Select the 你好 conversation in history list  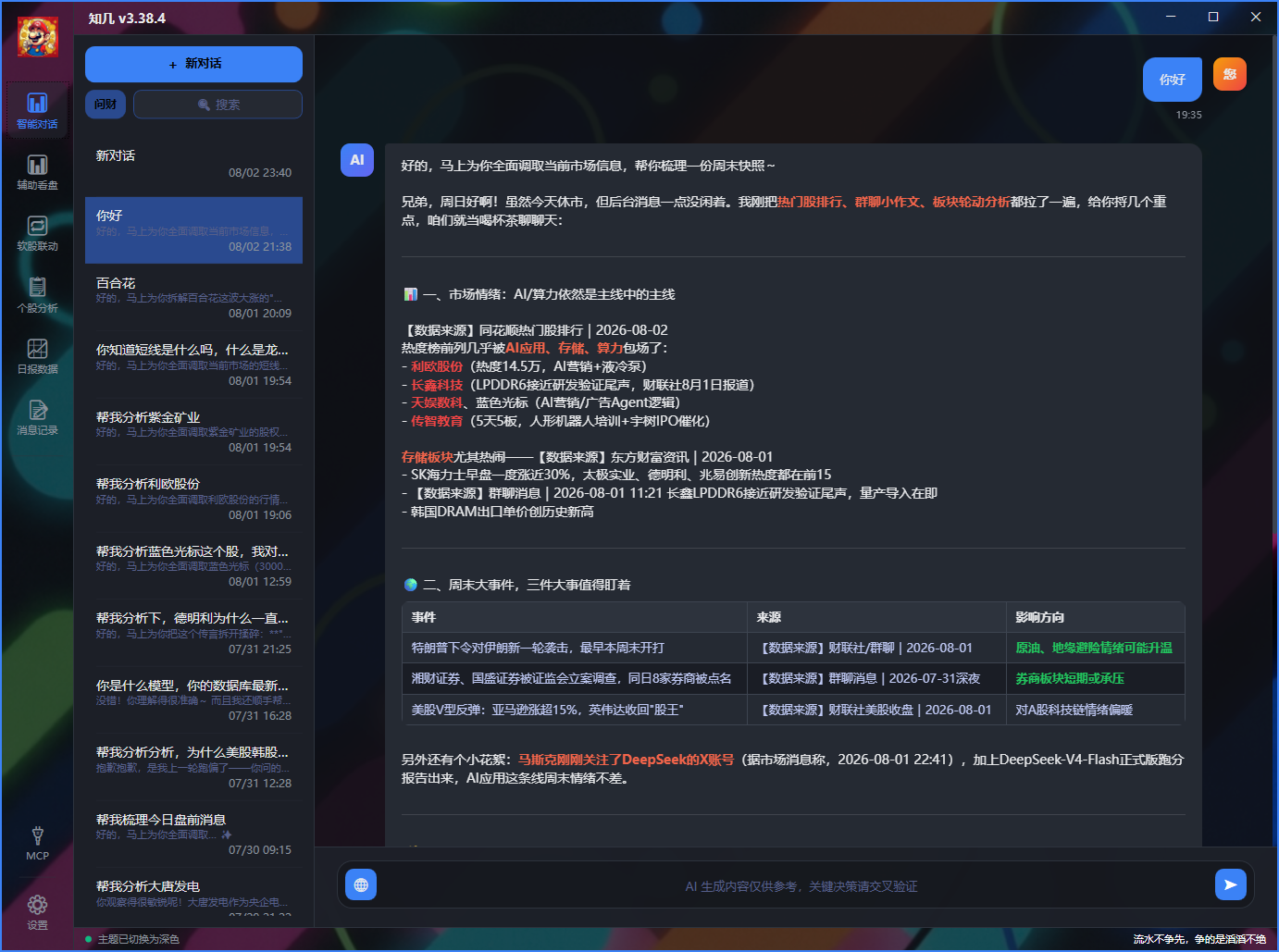tap(193, 230)
